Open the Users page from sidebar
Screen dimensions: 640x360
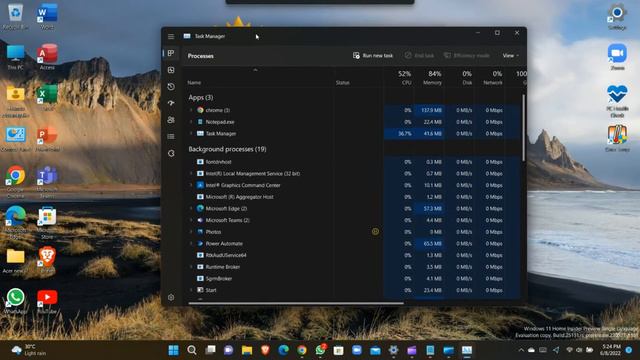(x=171, y=120)
